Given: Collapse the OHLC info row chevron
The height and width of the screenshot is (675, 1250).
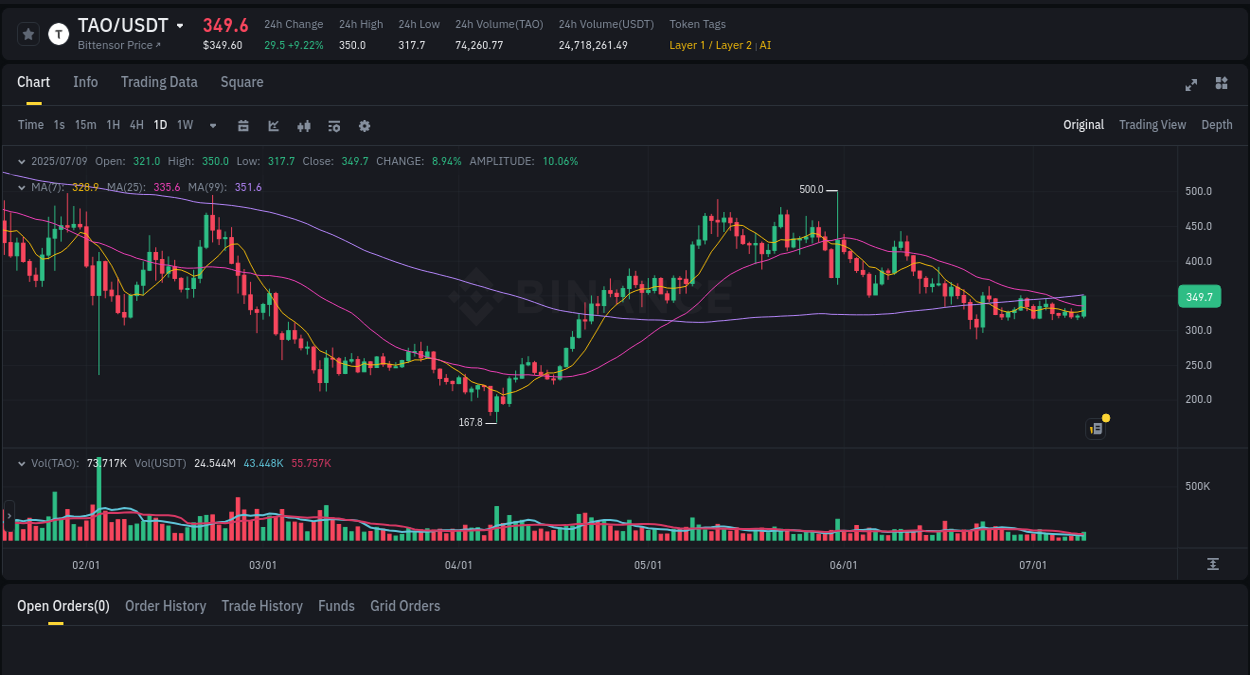Looking at the screenshot, I should click(x=22, y=161).
